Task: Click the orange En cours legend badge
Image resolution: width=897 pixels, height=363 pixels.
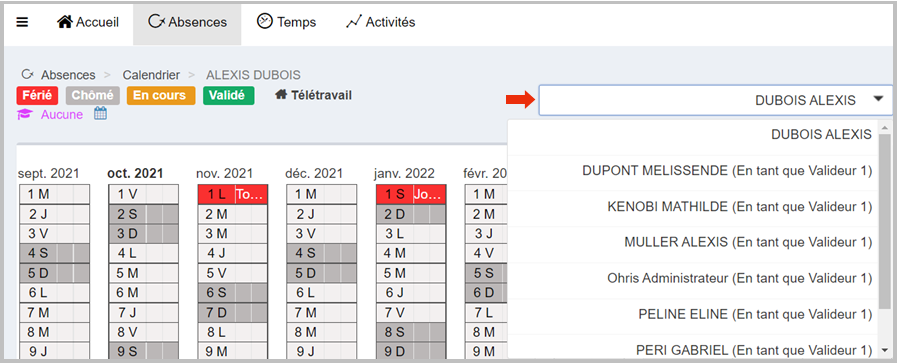Action: (161, 95)
